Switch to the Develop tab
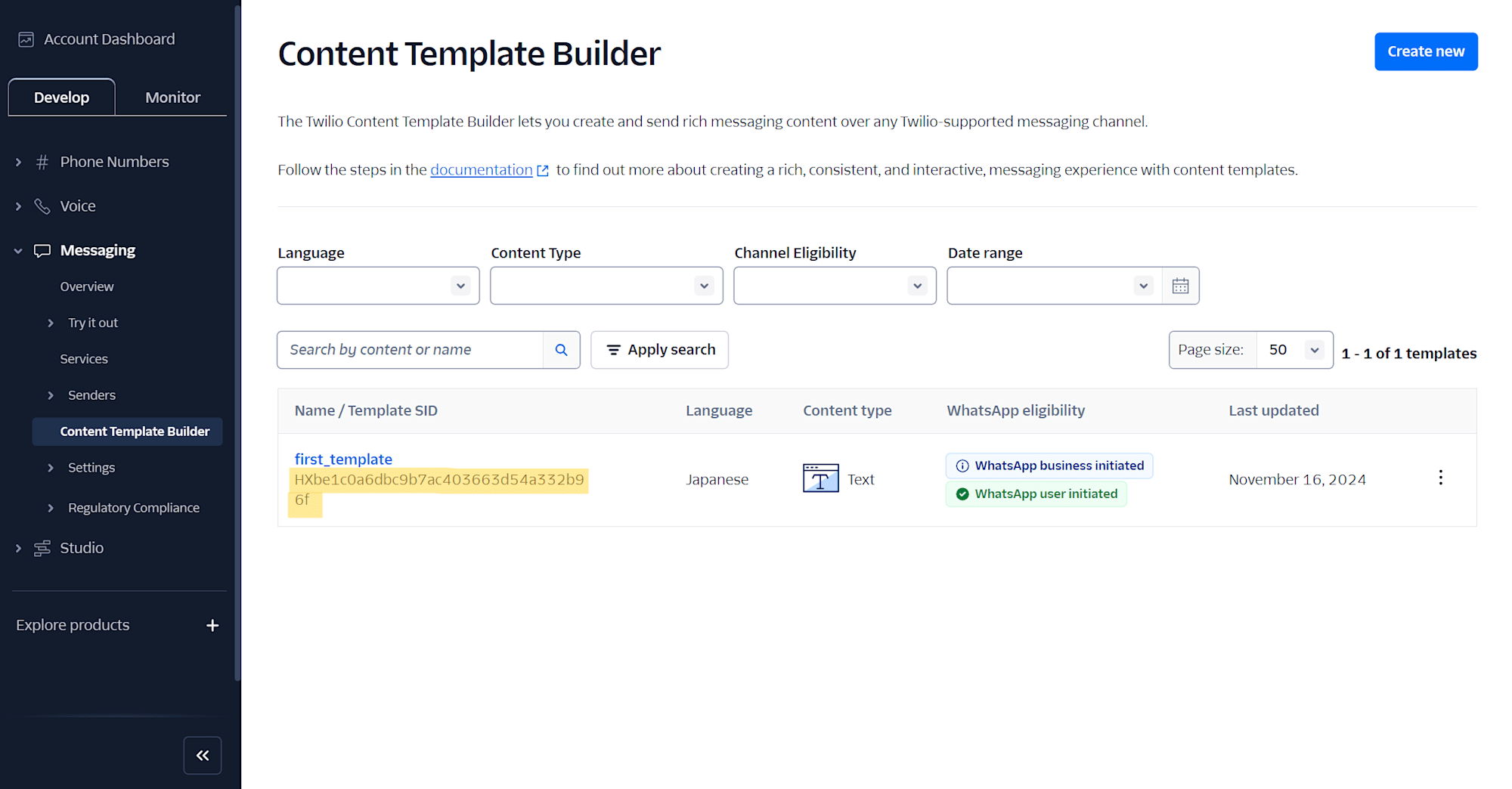This screenshot has width=1512, height=789. [62, 97]
